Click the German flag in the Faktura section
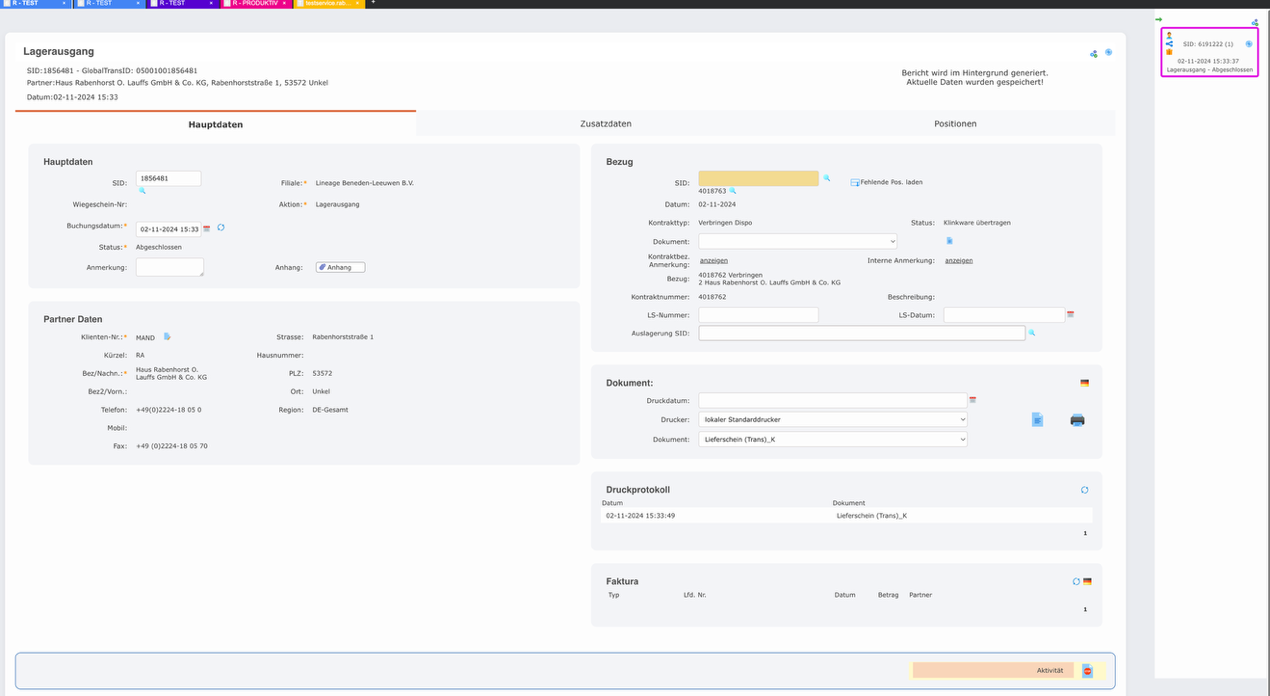Viewport: 1270px width, 696px height. pyautogui.click(x=1087, y=581)
